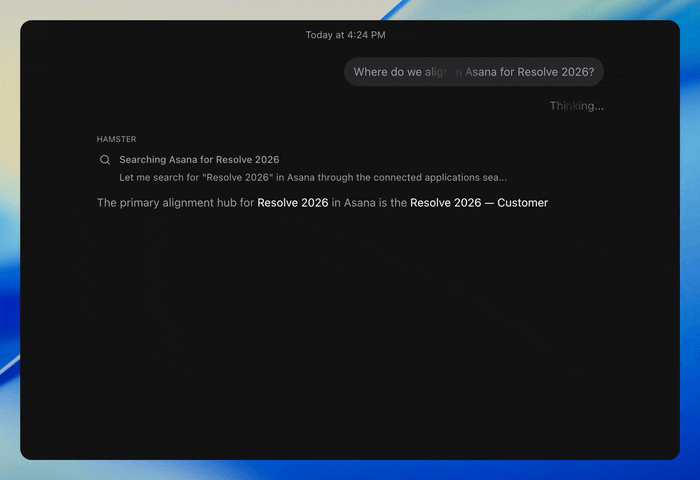Click the first bold "Resolve 2026" in the reply
This screenshot has width=700, height=480.
coord(293,203)
